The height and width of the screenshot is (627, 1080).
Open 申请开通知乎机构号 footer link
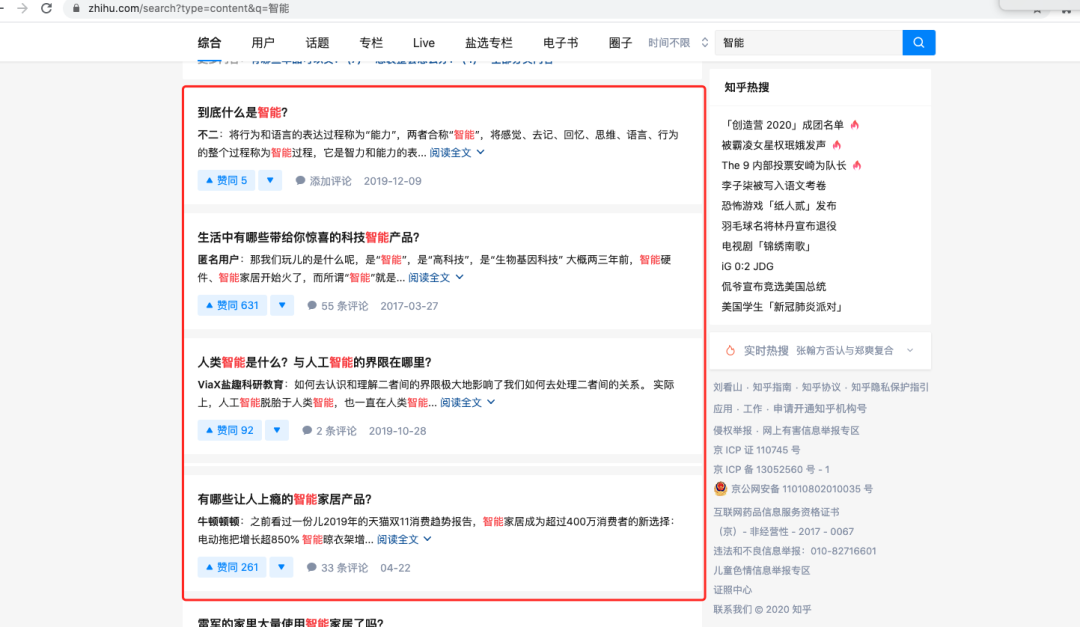point(820,409)
